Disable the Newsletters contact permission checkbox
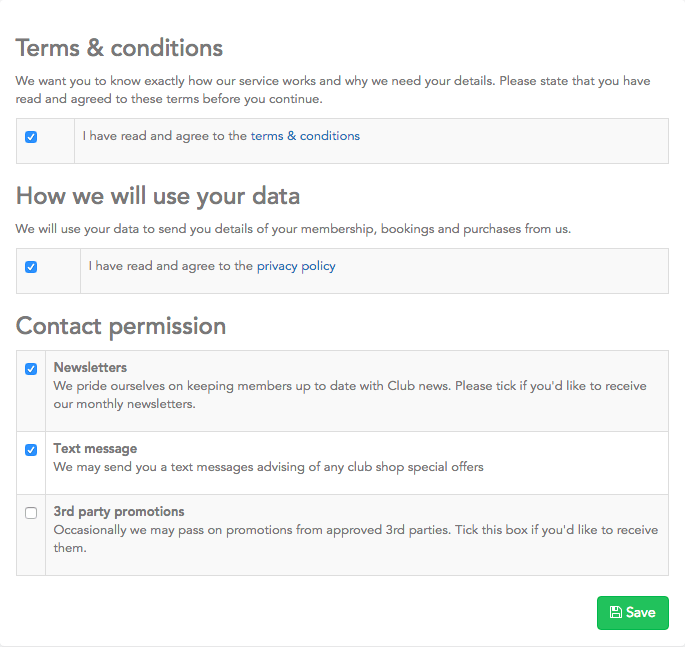 point(31,369)
